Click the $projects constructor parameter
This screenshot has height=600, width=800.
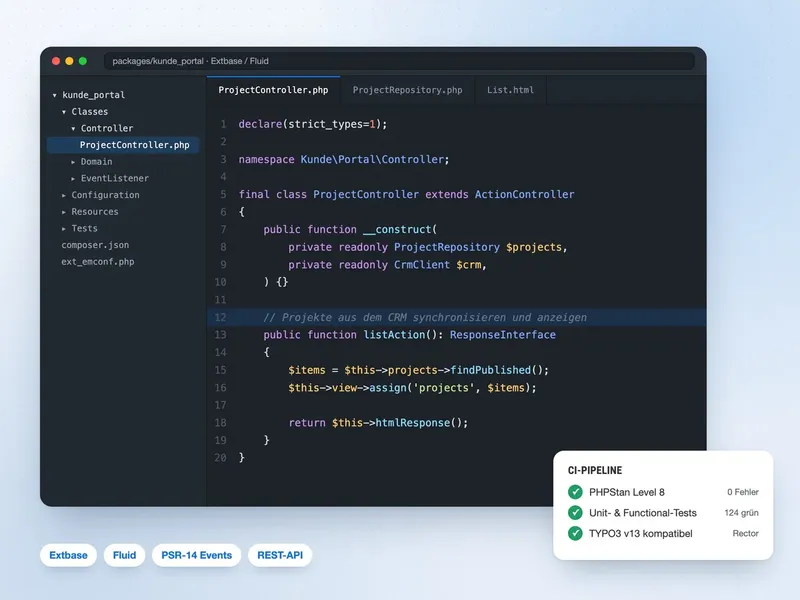click(x=534, y=247)
